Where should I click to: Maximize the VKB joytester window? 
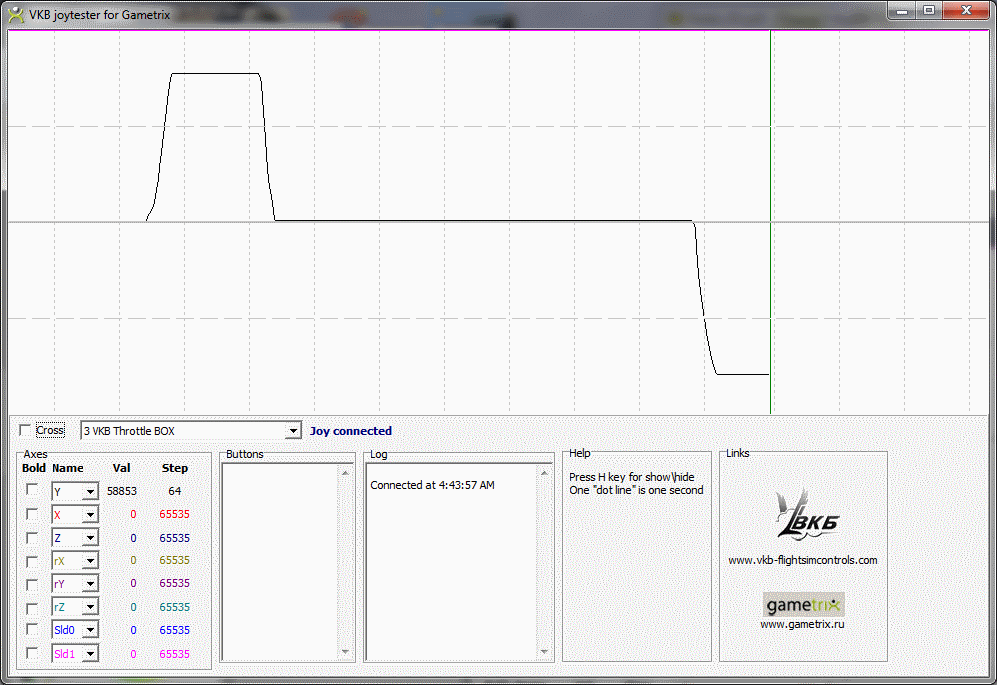tap(929, 11)
